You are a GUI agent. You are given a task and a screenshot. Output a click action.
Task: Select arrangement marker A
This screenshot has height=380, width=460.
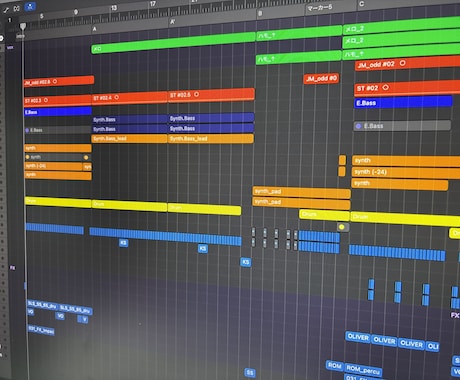(95, 29)
